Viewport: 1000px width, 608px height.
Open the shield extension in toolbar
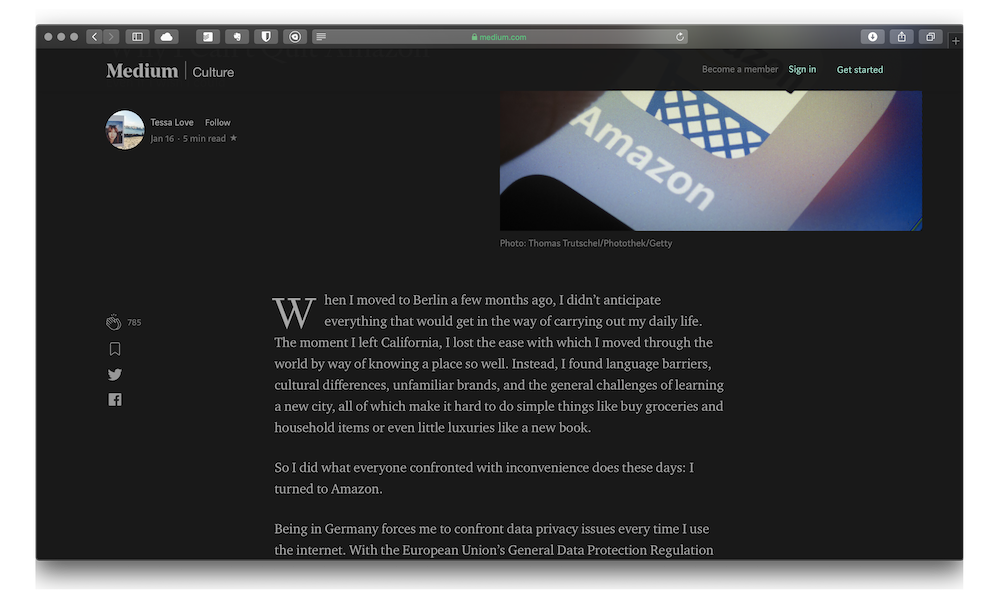coord(266,37)
